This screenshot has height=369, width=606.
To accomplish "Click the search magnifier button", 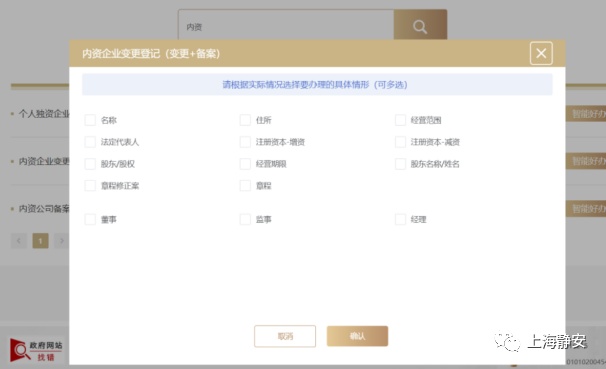I will [420, 26].
